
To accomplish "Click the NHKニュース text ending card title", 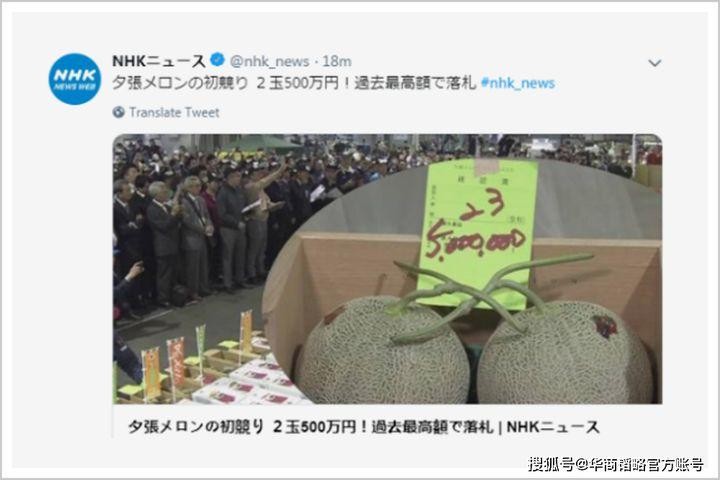I will coord(553,427).
